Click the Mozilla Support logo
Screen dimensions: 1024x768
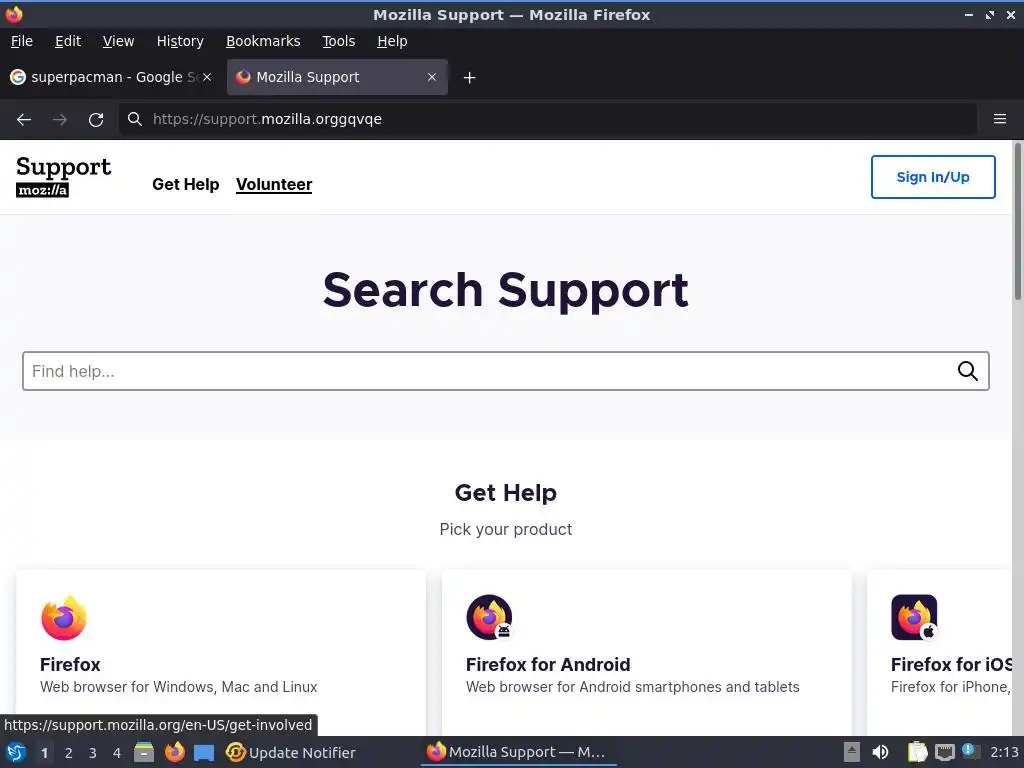click(x=63, y=176)
